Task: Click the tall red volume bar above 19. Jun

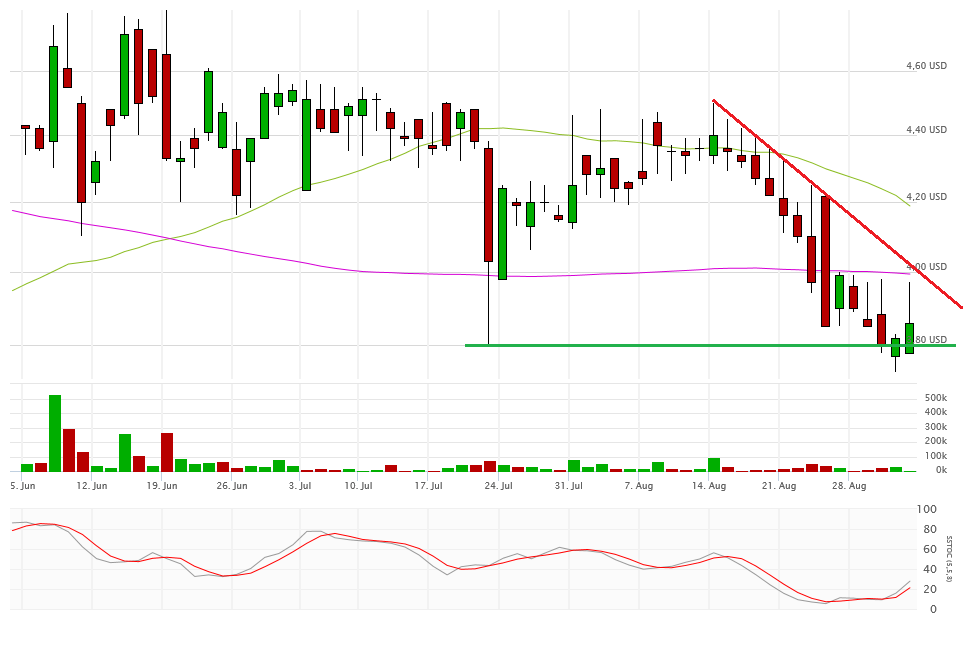Action: click(x=167, y=452)
